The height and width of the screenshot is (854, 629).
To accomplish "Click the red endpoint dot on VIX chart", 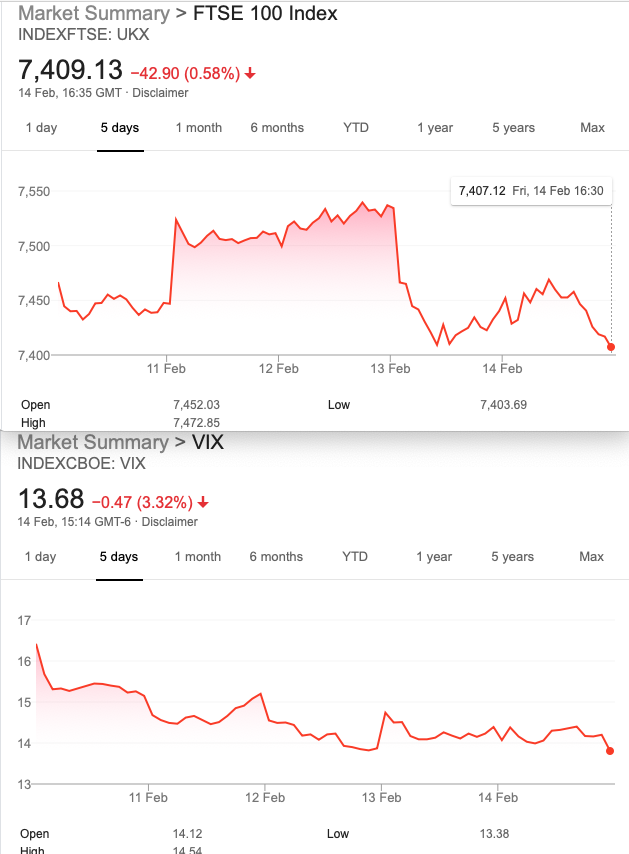I will (x=610, y=751).
